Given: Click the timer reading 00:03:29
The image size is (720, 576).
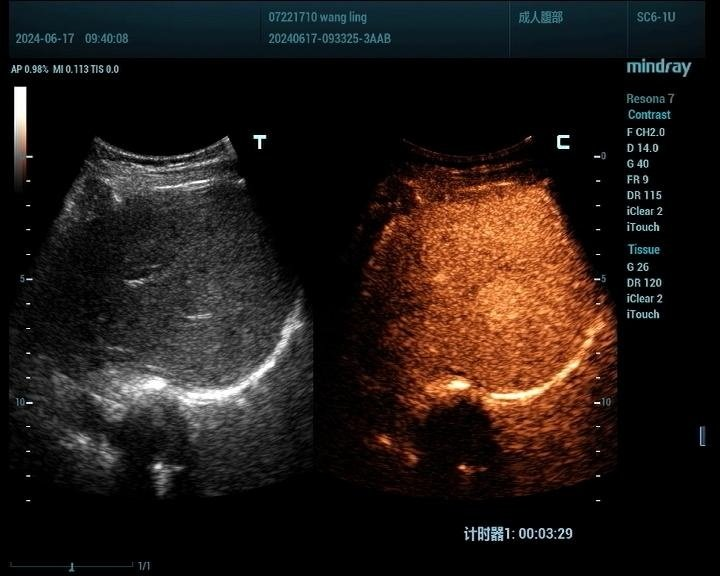Looking at the screenshot, I should coord(545,534).
